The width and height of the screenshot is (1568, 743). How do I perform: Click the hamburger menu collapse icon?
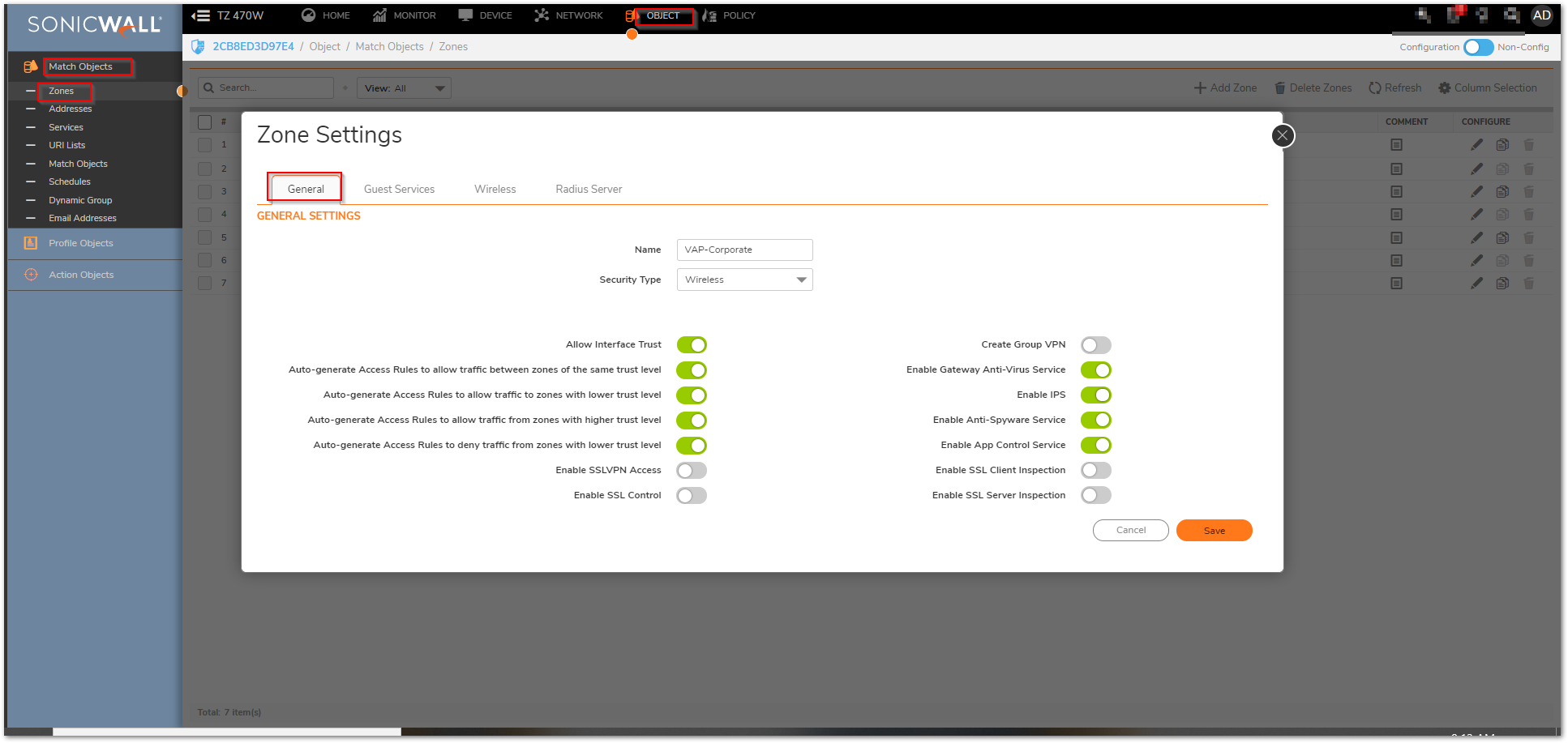pyautogui.click(x=201, y=15)
